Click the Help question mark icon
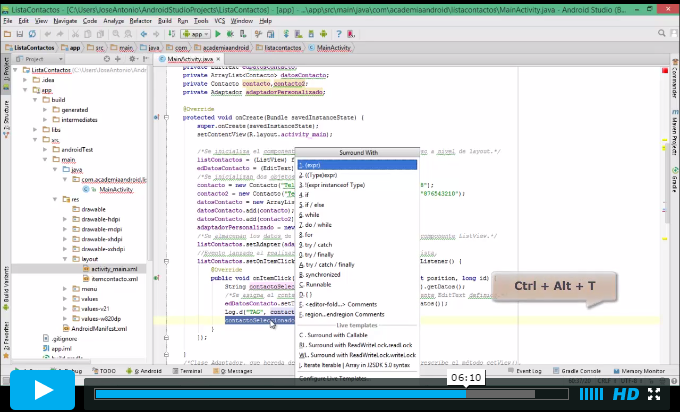 pyautogui.click(x=339, y=34)
